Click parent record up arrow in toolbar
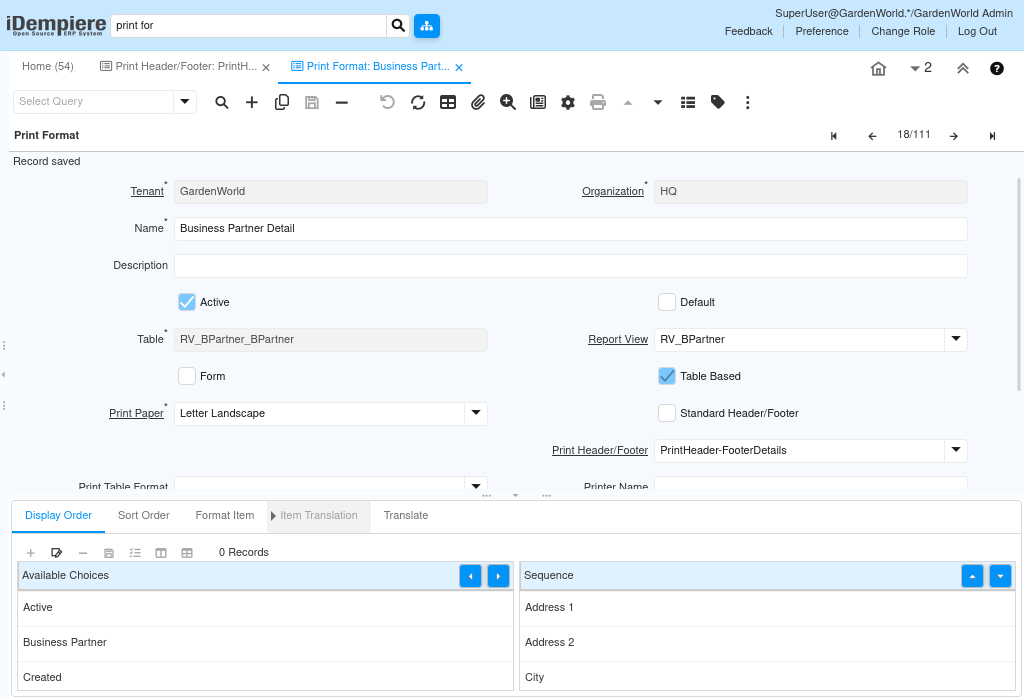 pos(628,103)
